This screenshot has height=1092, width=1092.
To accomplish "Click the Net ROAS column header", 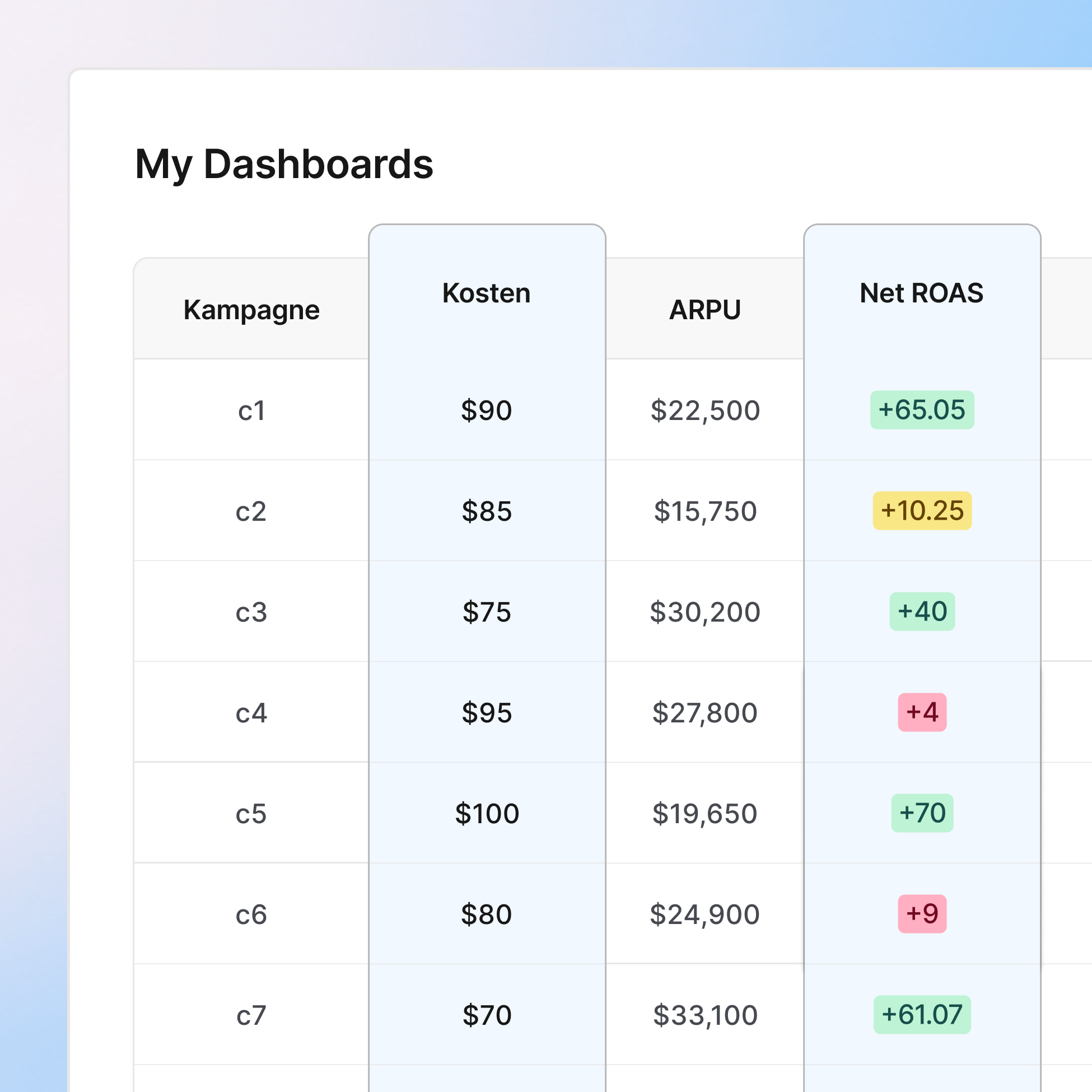I will (921, 293).
